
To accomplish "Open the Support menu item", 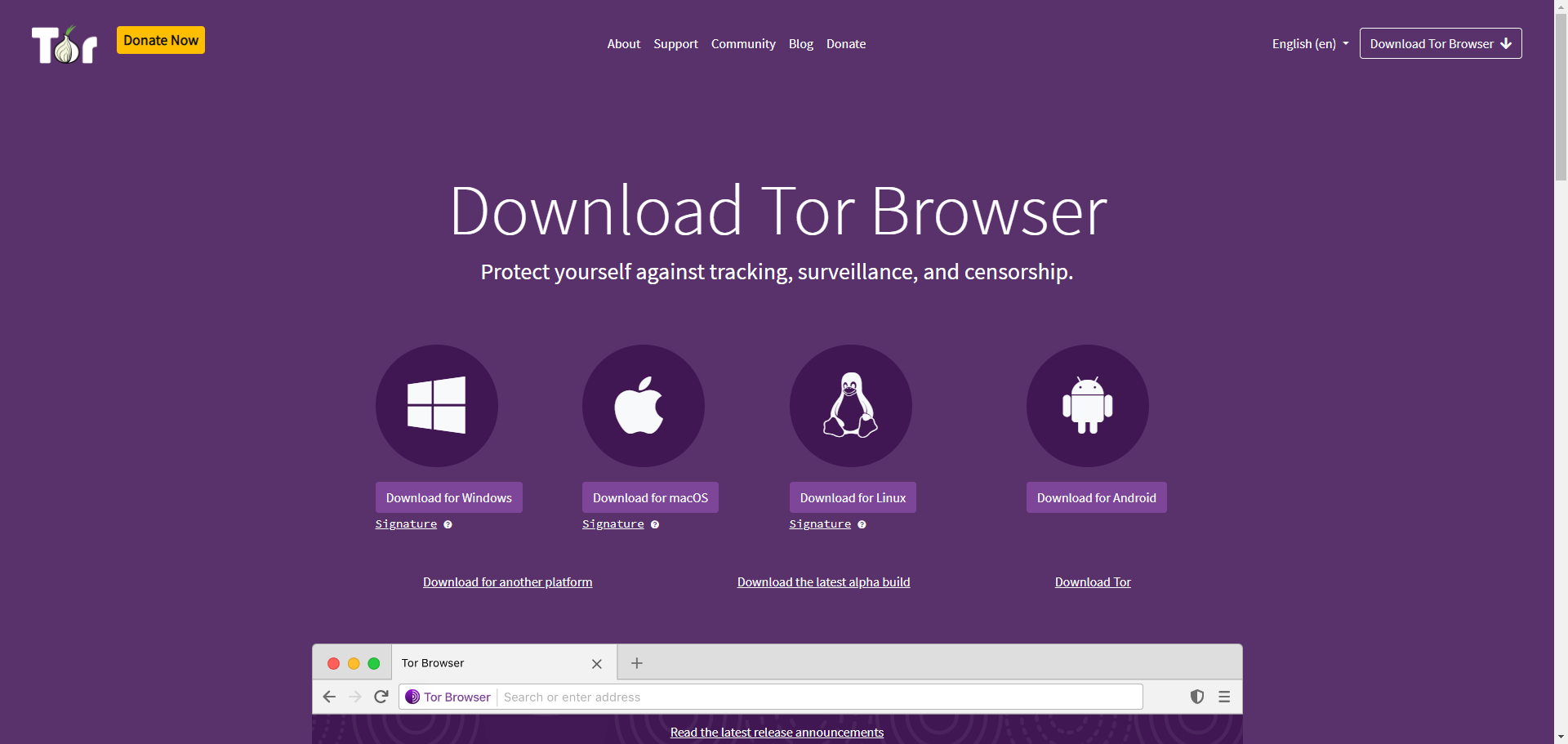I will [675, 44].
